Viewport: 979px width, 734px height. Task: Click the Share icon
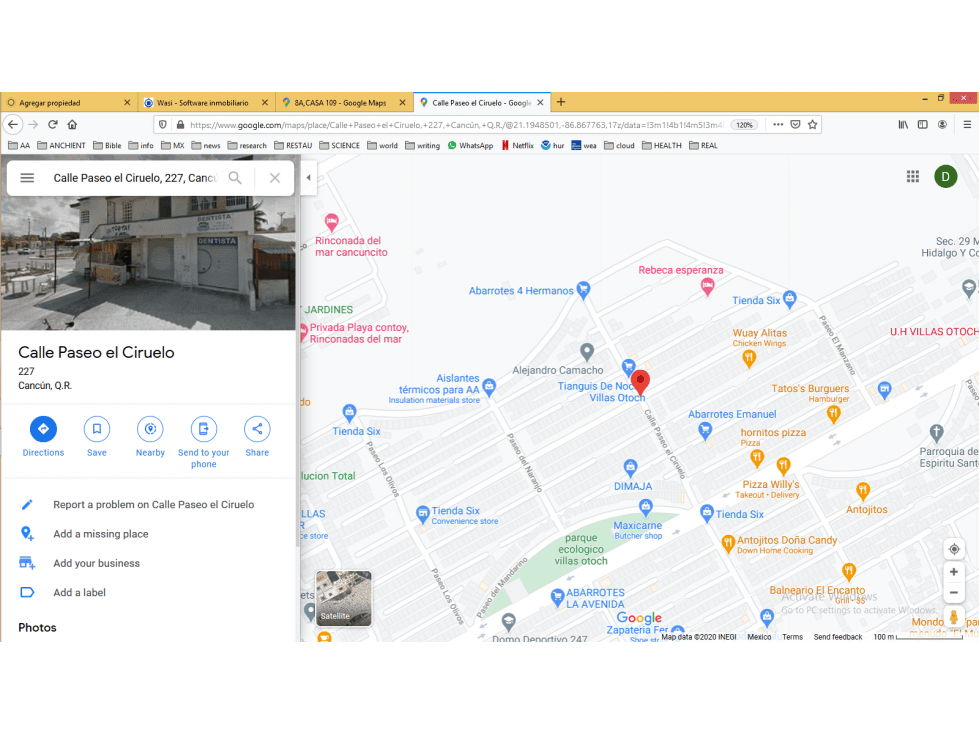[257, 429]
